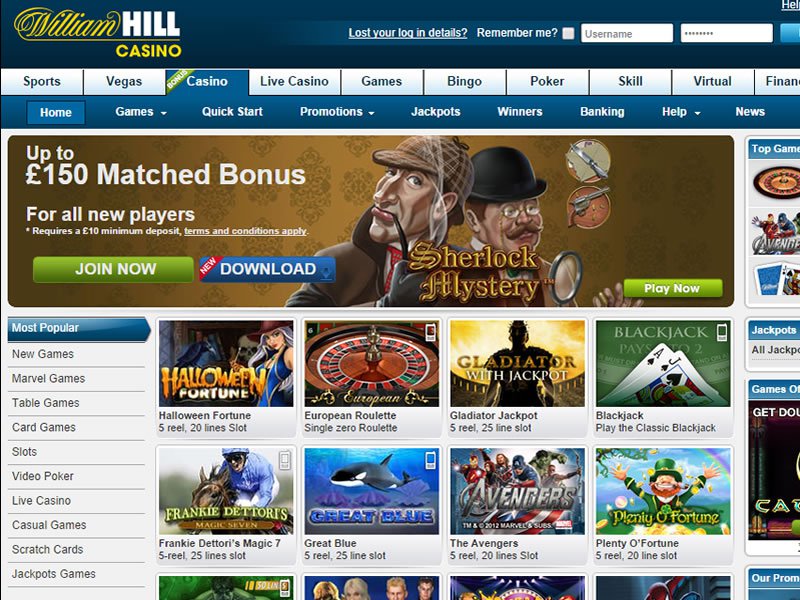800x600 pixels.
Task: Click mobile icon on Great Blue tile
Action: pos(431,460)
